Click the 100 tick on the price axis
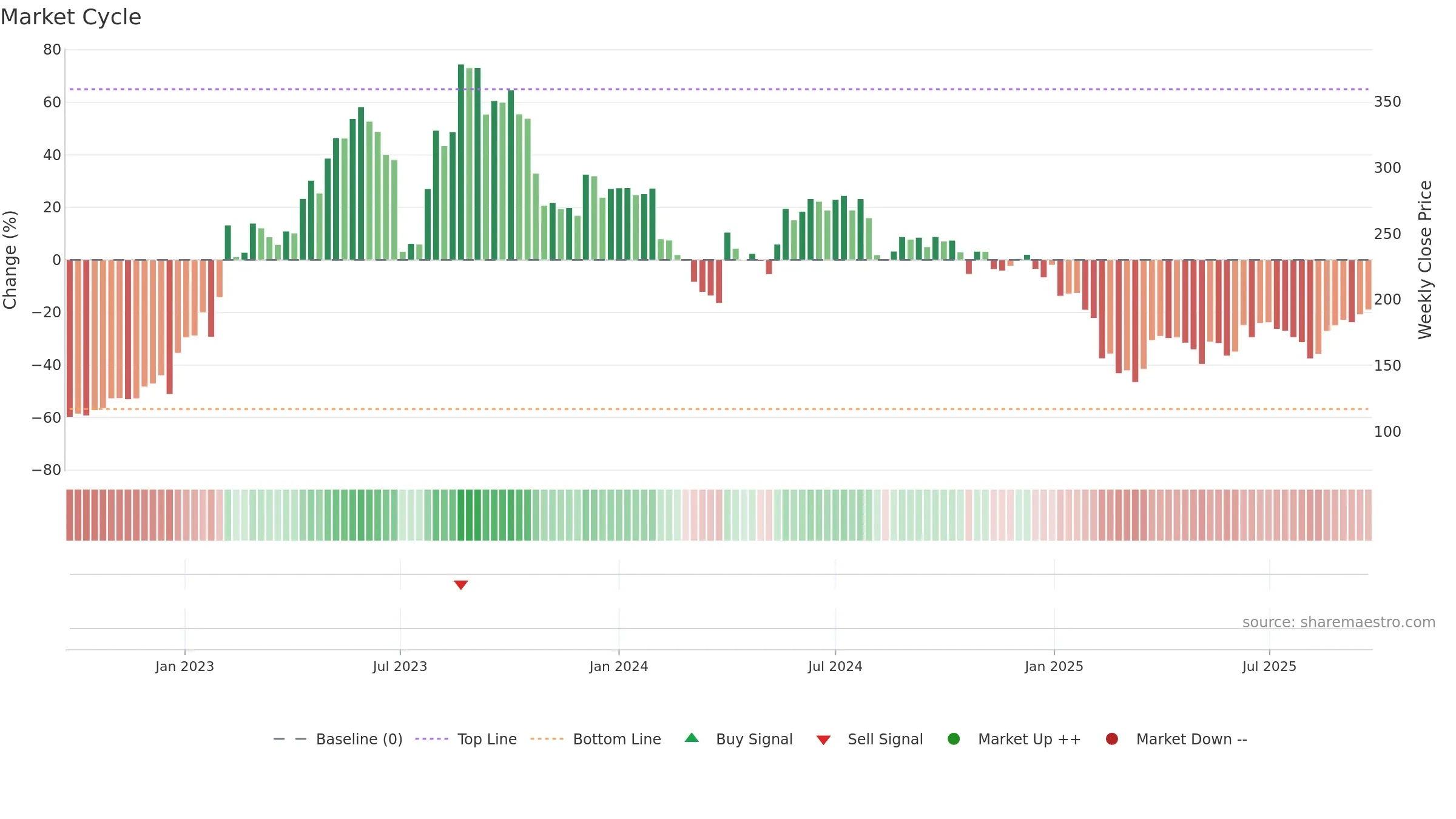 (1387, 431)
